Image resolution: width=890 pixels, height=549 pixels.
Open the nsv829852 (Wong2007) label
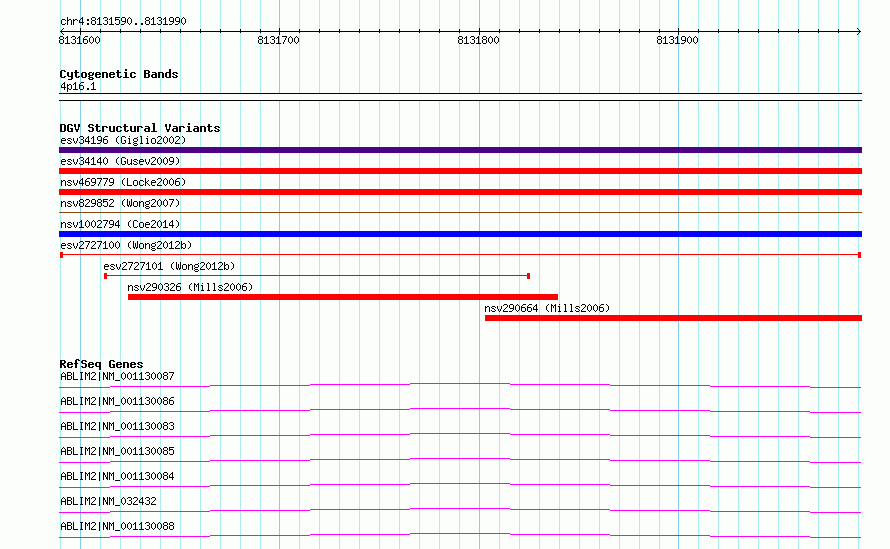pos(120,203)
